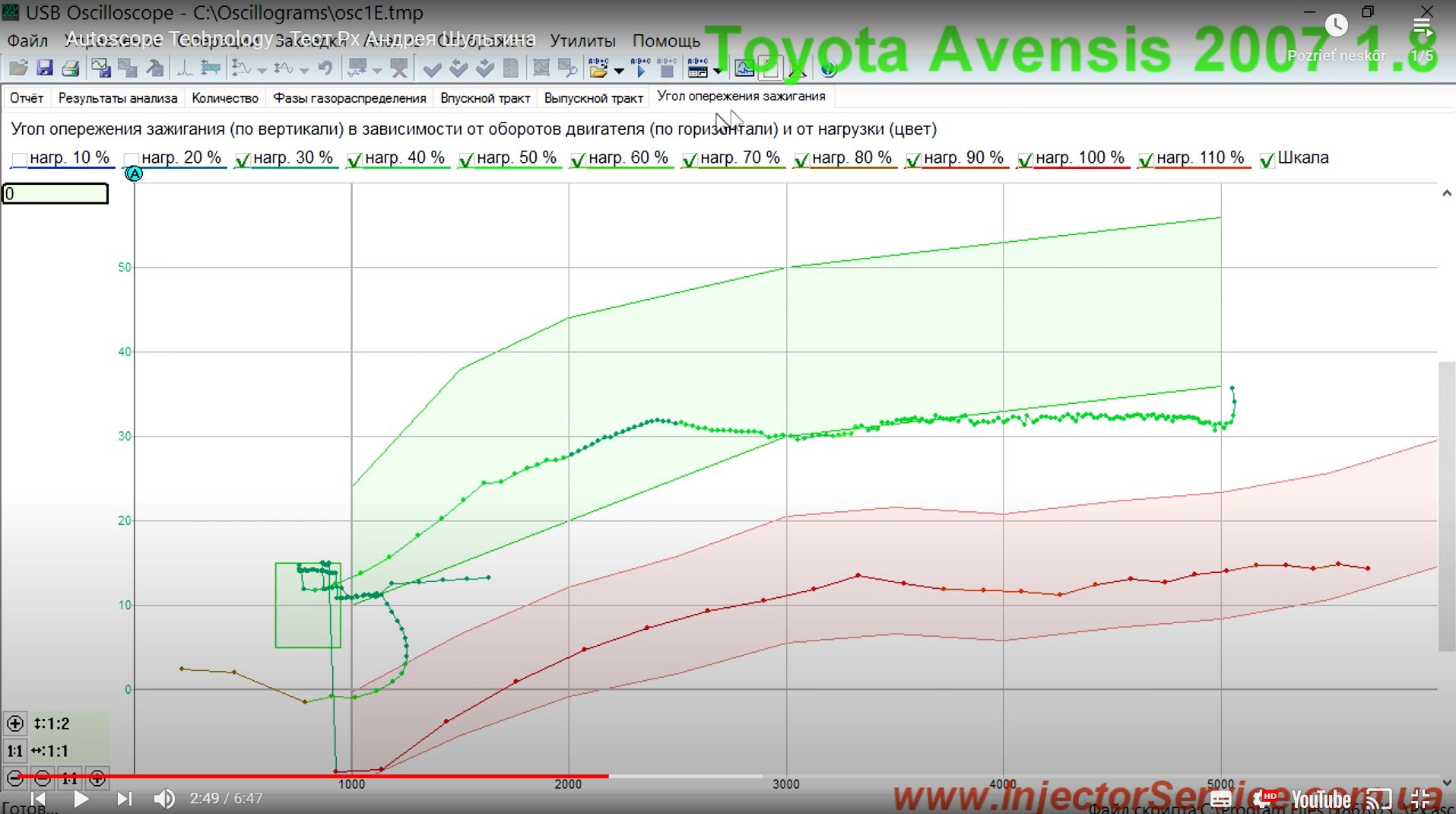
Task: Click the single pulse marker icon
Action: 185,68
